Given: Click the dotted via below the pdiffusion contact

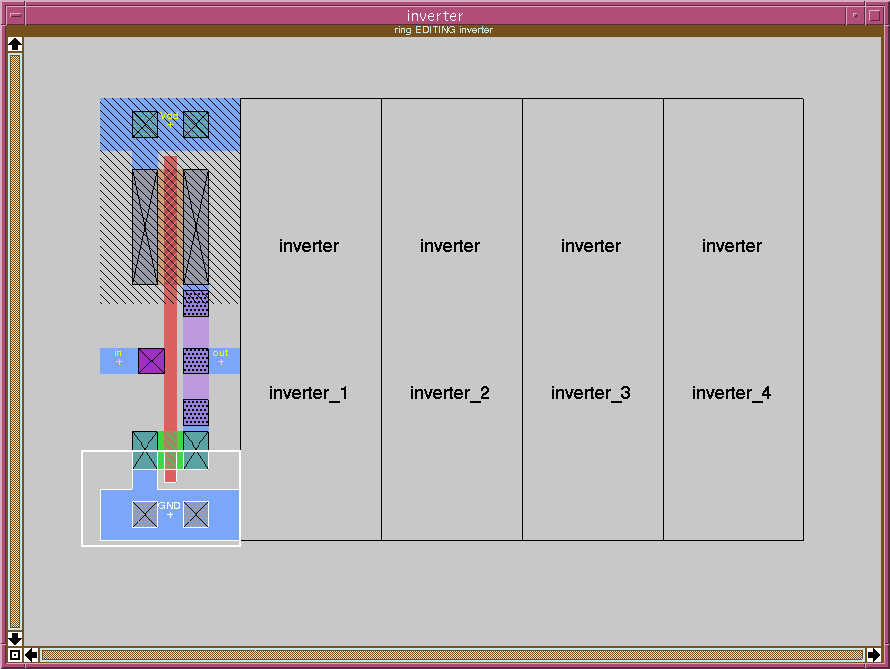Looking at the screenshot, I should [196, 304].
